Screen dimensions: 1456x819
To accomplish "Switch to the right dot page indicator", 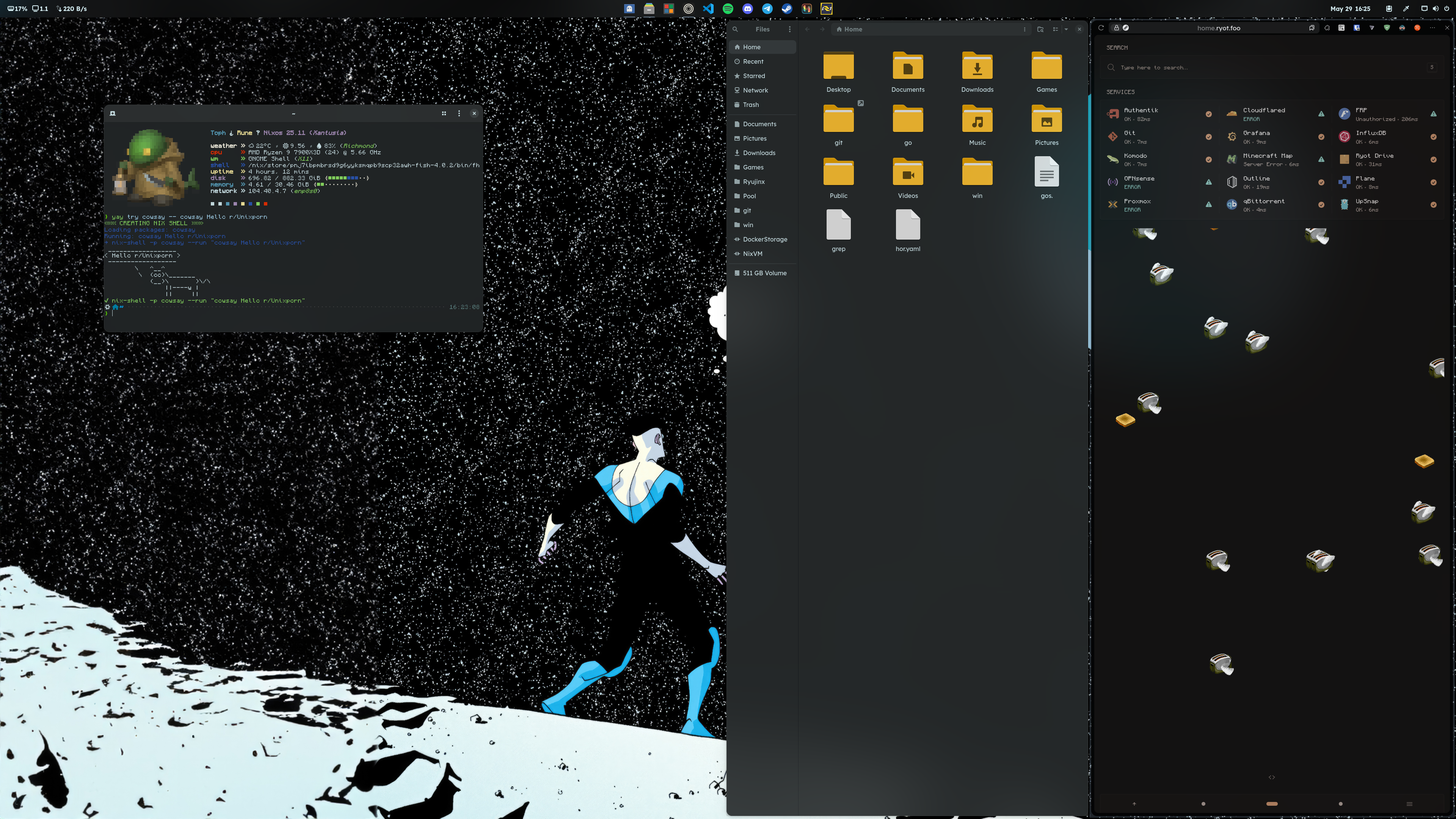I will point(1341,804).
